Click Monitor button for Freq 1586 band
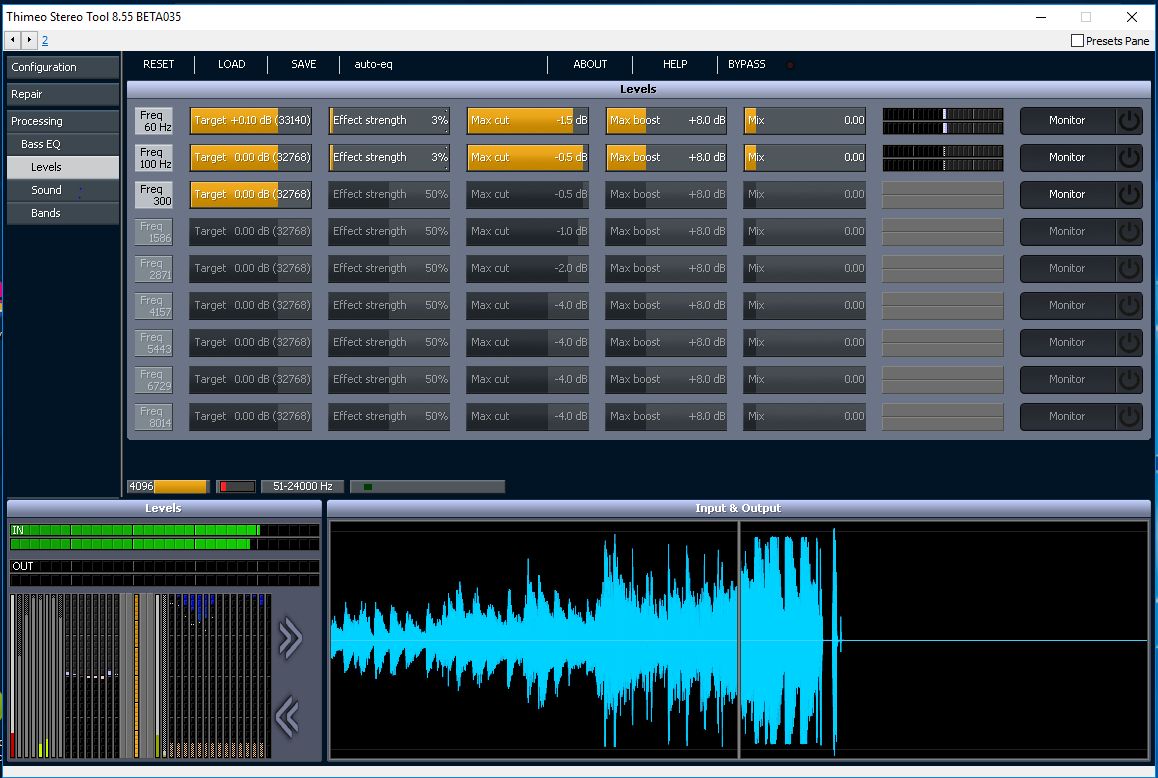This screenshot has height=778, width=1158. click(1067, 231)
